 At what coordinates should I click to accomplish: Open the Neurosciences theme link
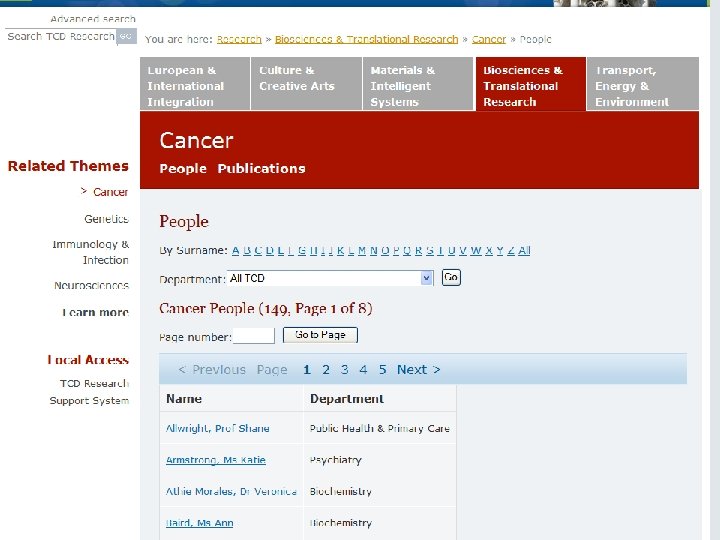tap(91, 286)
